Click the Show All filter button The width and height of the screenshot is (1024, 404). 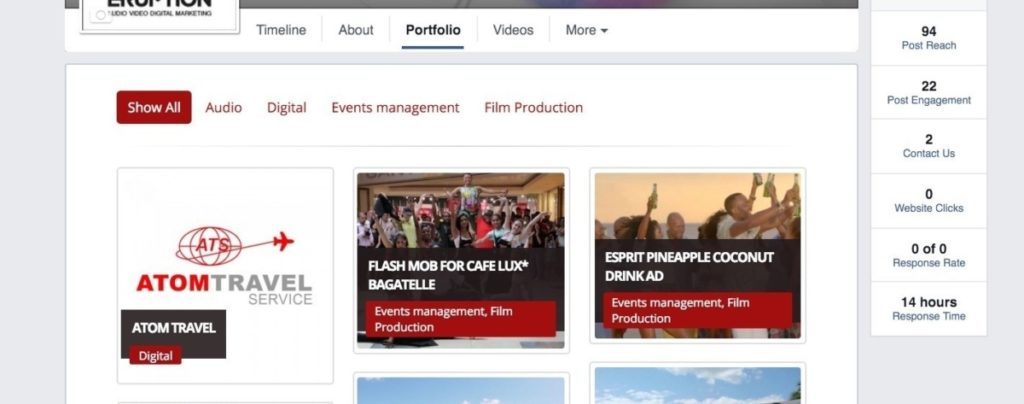click(x=154, y=107)
